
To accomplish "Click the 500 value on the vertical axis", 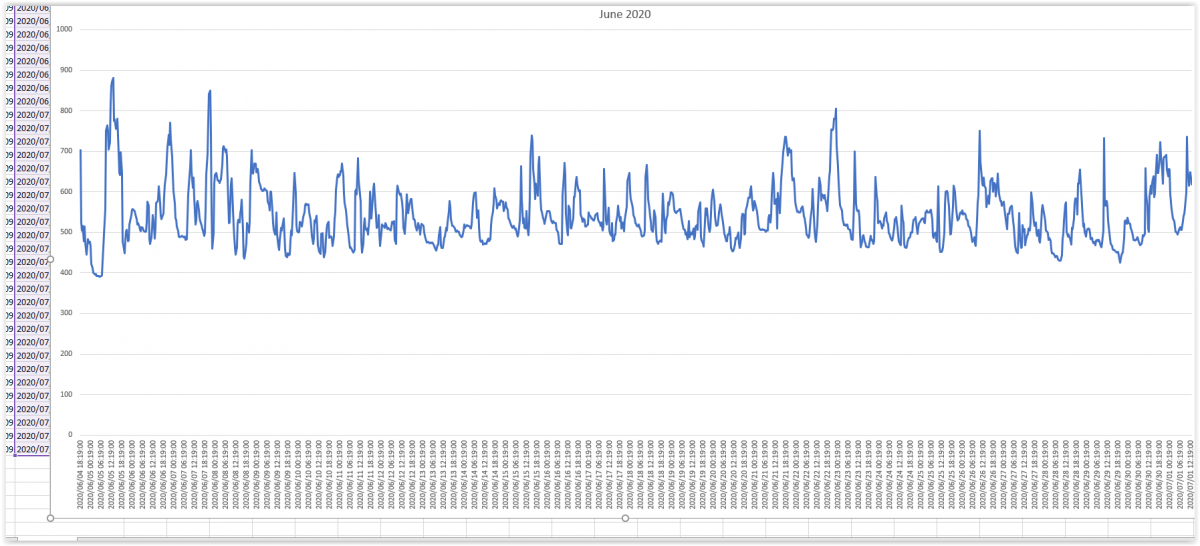I will [67, 232].
